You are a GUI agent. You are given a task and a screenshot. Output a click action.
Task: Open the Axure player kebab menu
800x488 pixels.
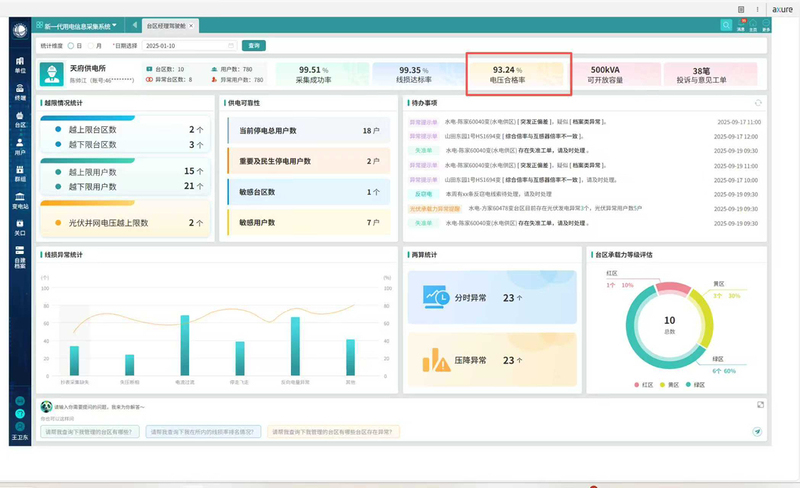click(757, 9)
